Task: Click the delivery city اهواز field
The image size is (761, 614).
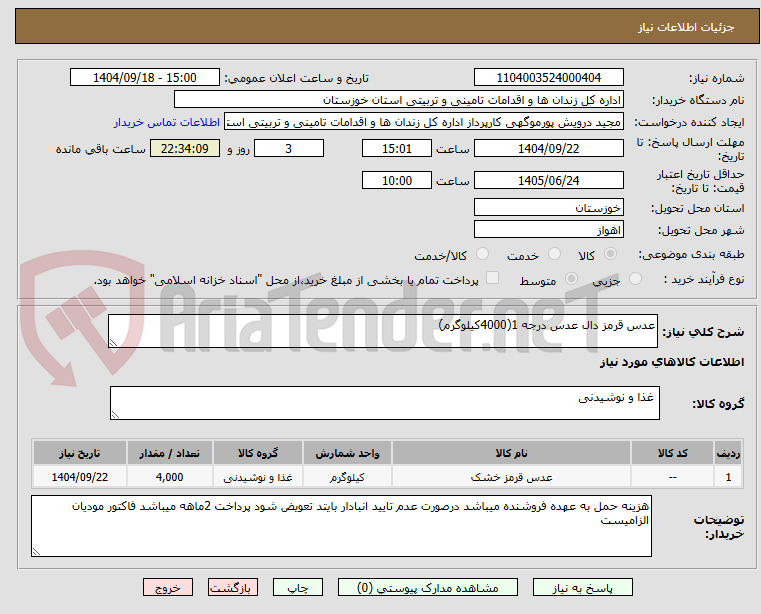Action: click(x=548, y=230)
